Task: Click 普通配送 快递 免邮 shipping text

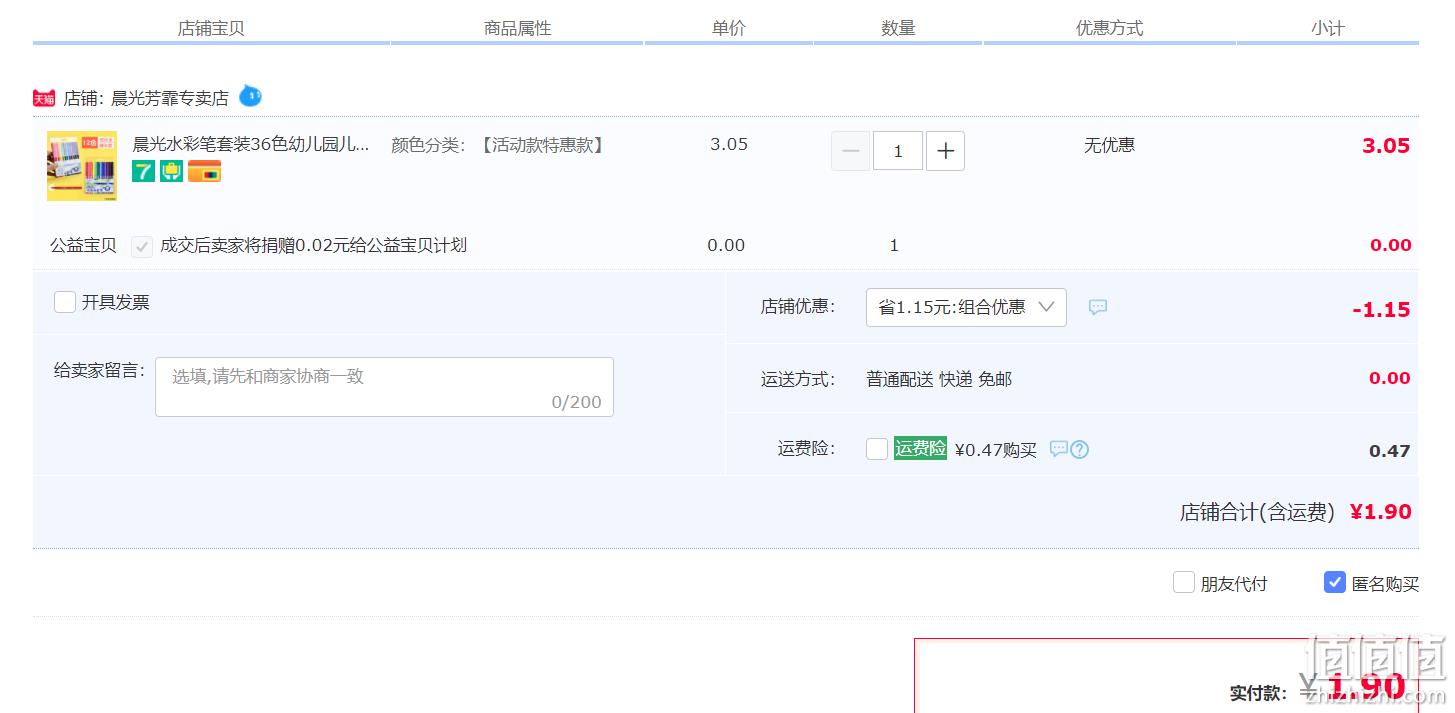Action: pos(939,379)
